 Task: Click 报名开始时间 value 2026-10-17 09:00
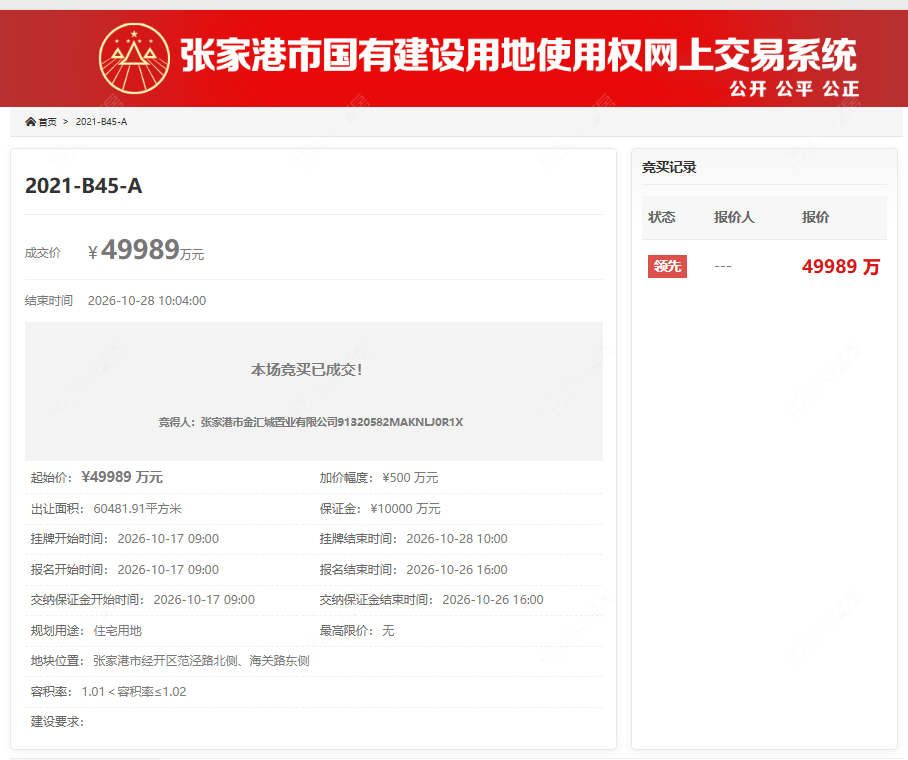pyautogui.click(x=169, y=569)
